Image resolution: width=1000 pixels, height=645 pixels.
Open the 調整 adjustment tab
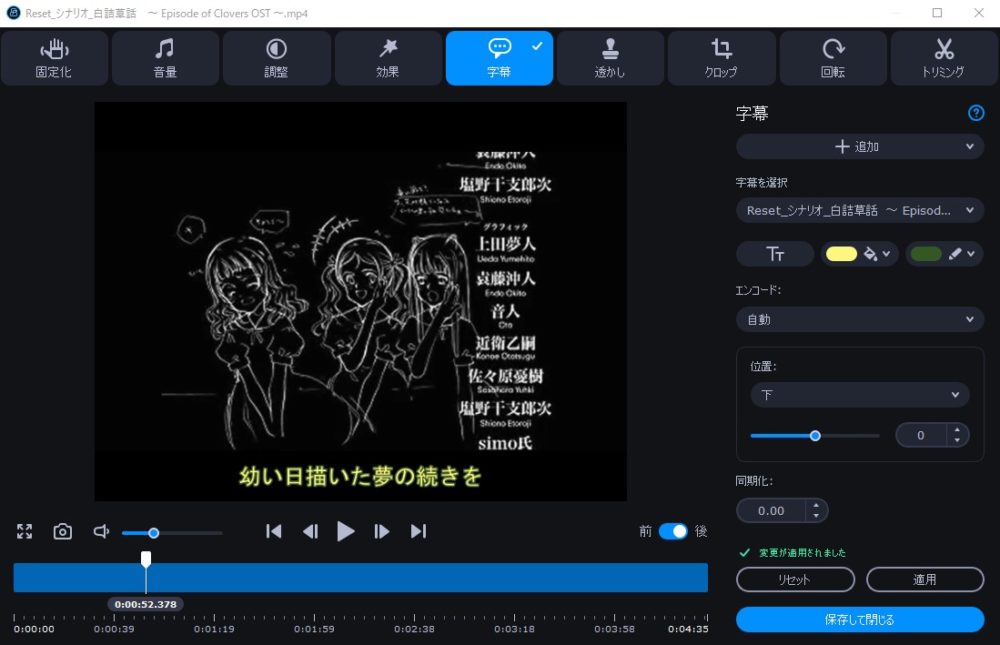tap(276, 58)
